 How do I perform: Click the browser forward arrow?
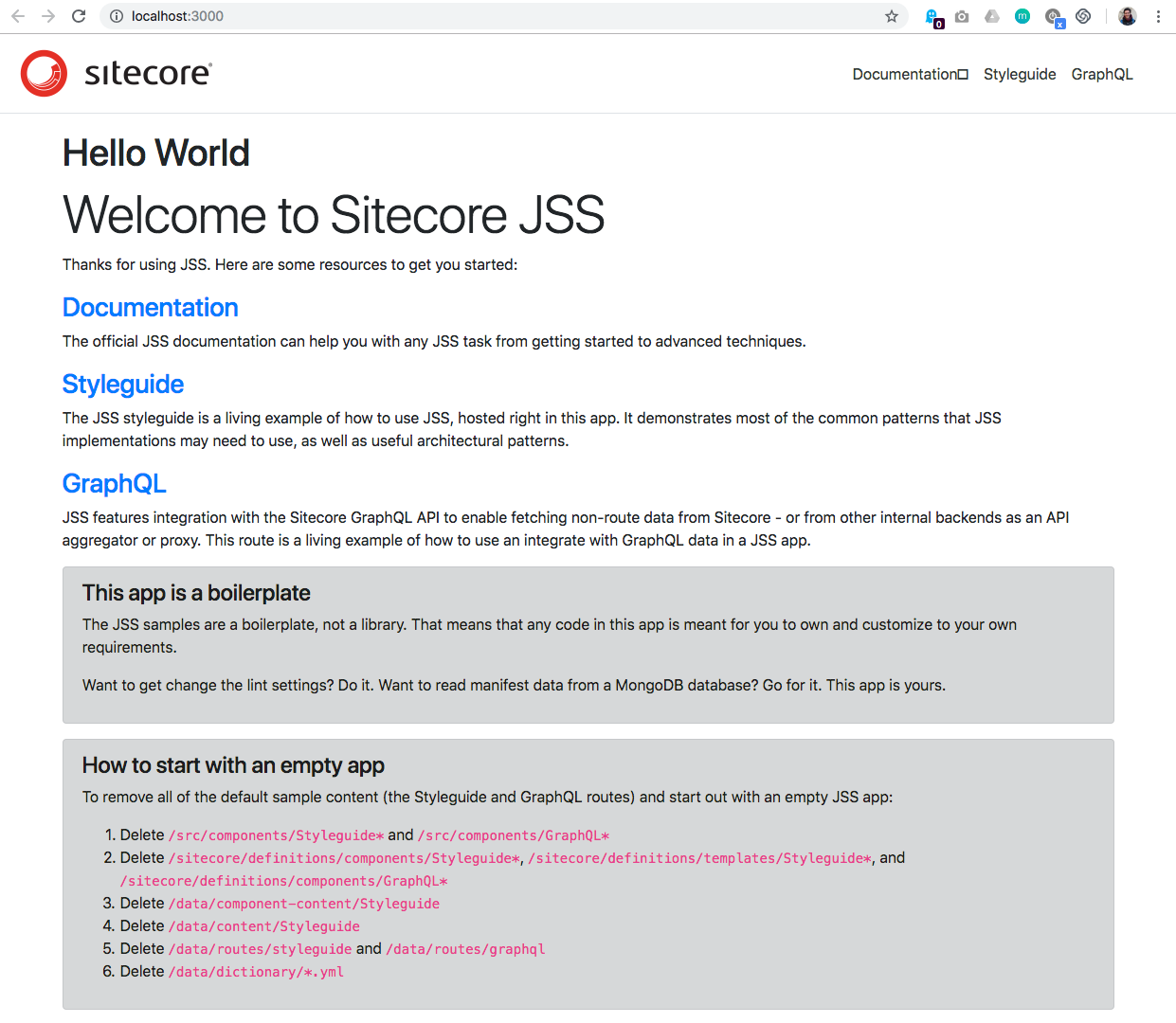[x=48, y=16]
